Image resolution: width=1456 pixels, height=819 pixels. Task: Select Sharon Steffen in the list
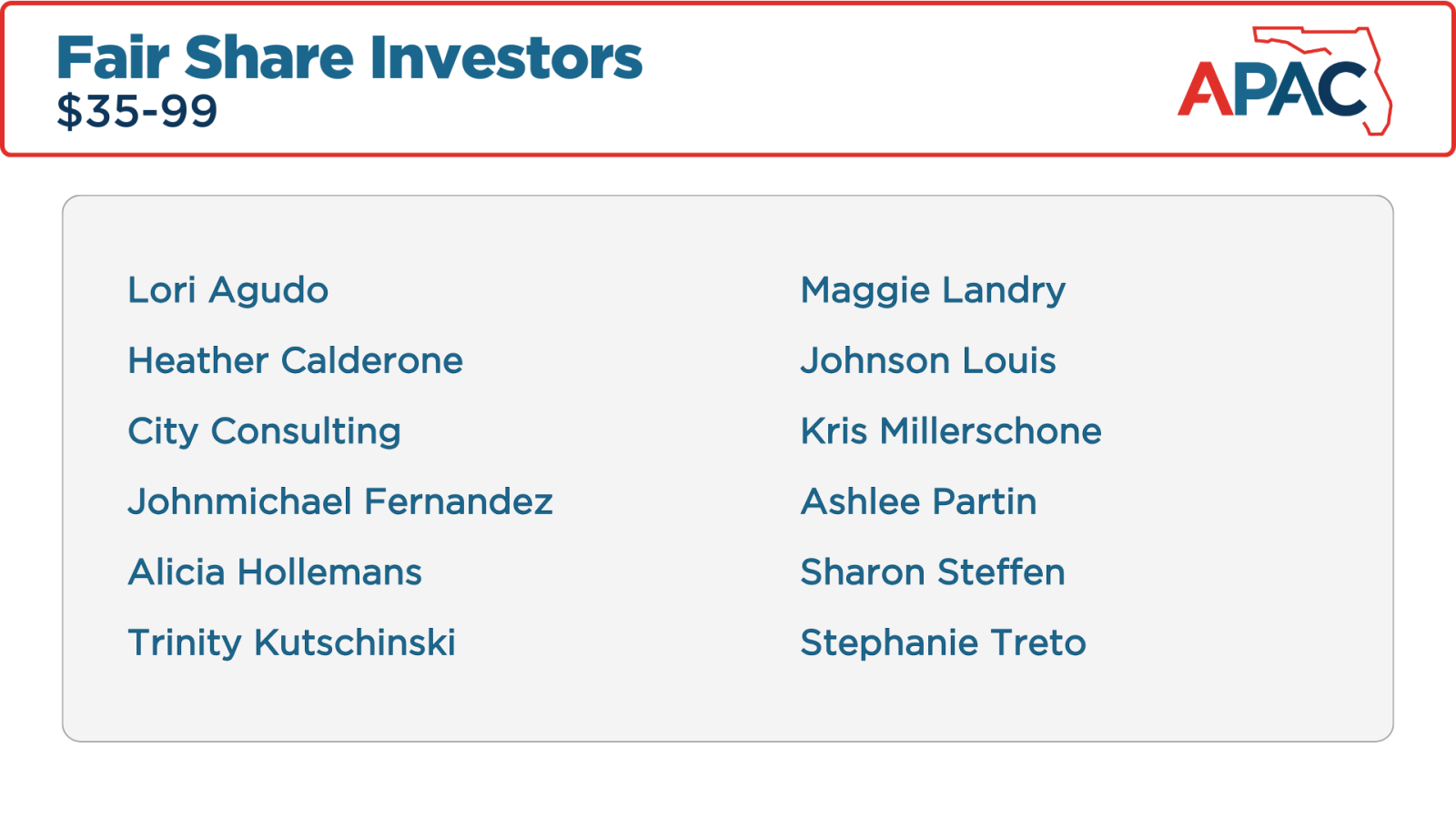coord(933,572)
